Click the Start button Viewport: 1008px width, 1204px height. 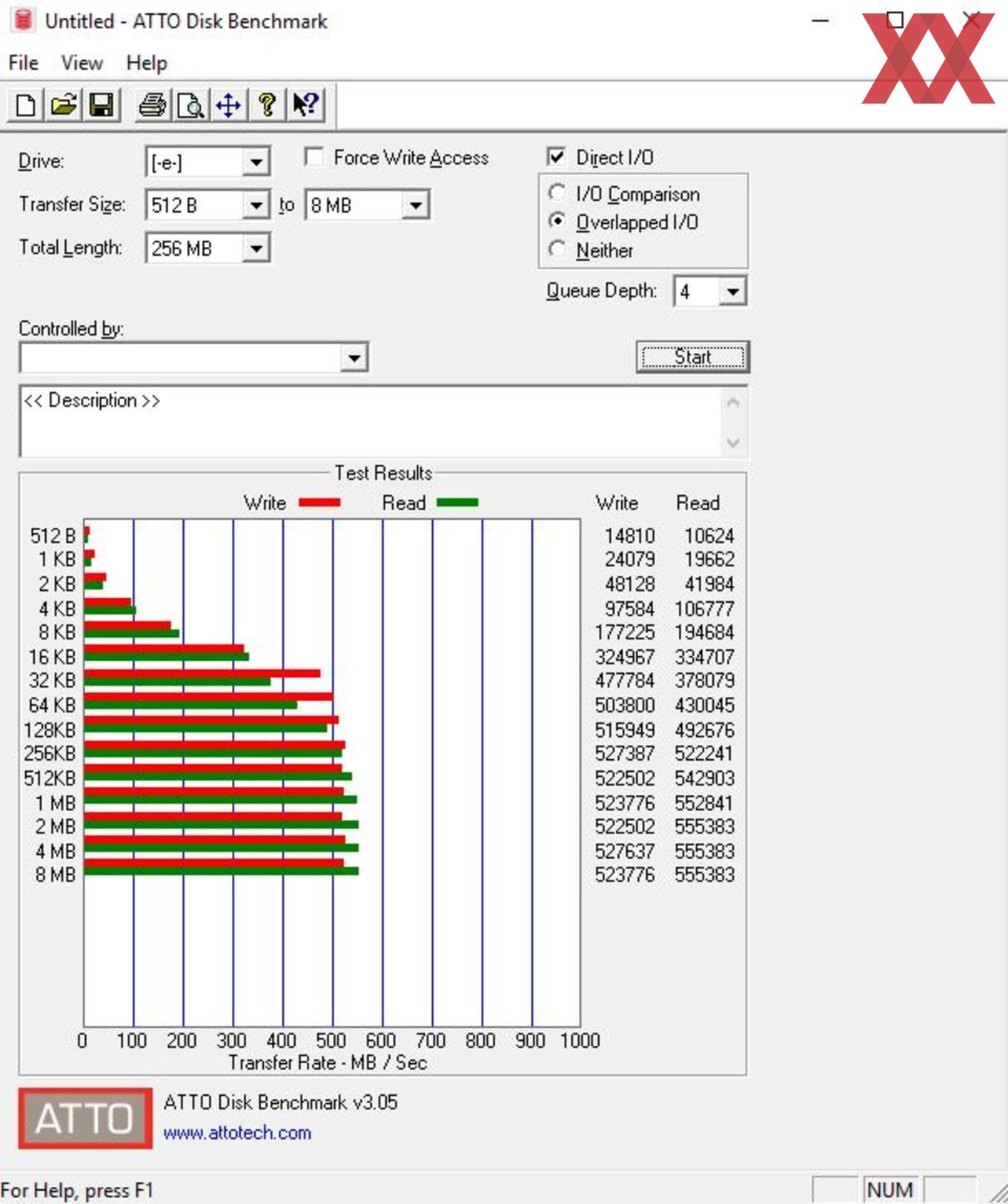(x=692, y=357)
